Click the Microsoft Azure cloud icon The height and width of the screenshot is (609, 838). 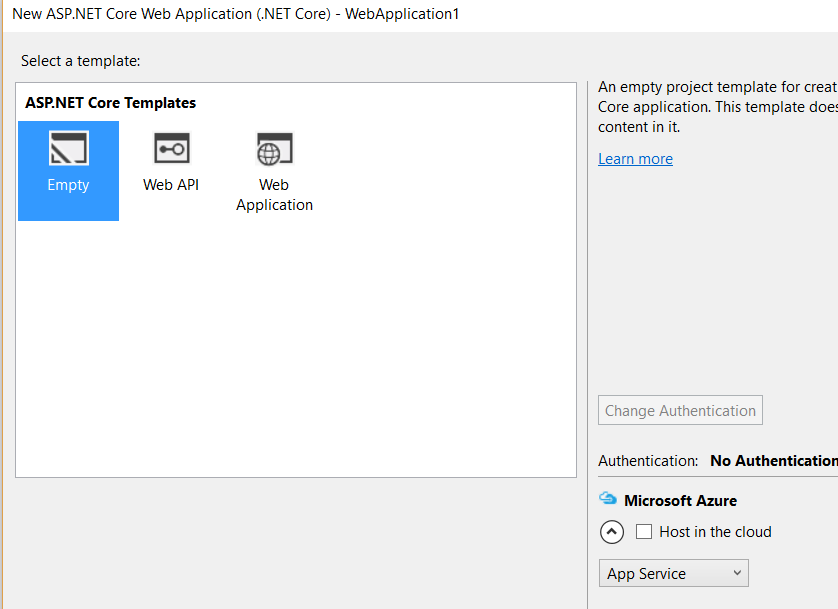[608, 498]
